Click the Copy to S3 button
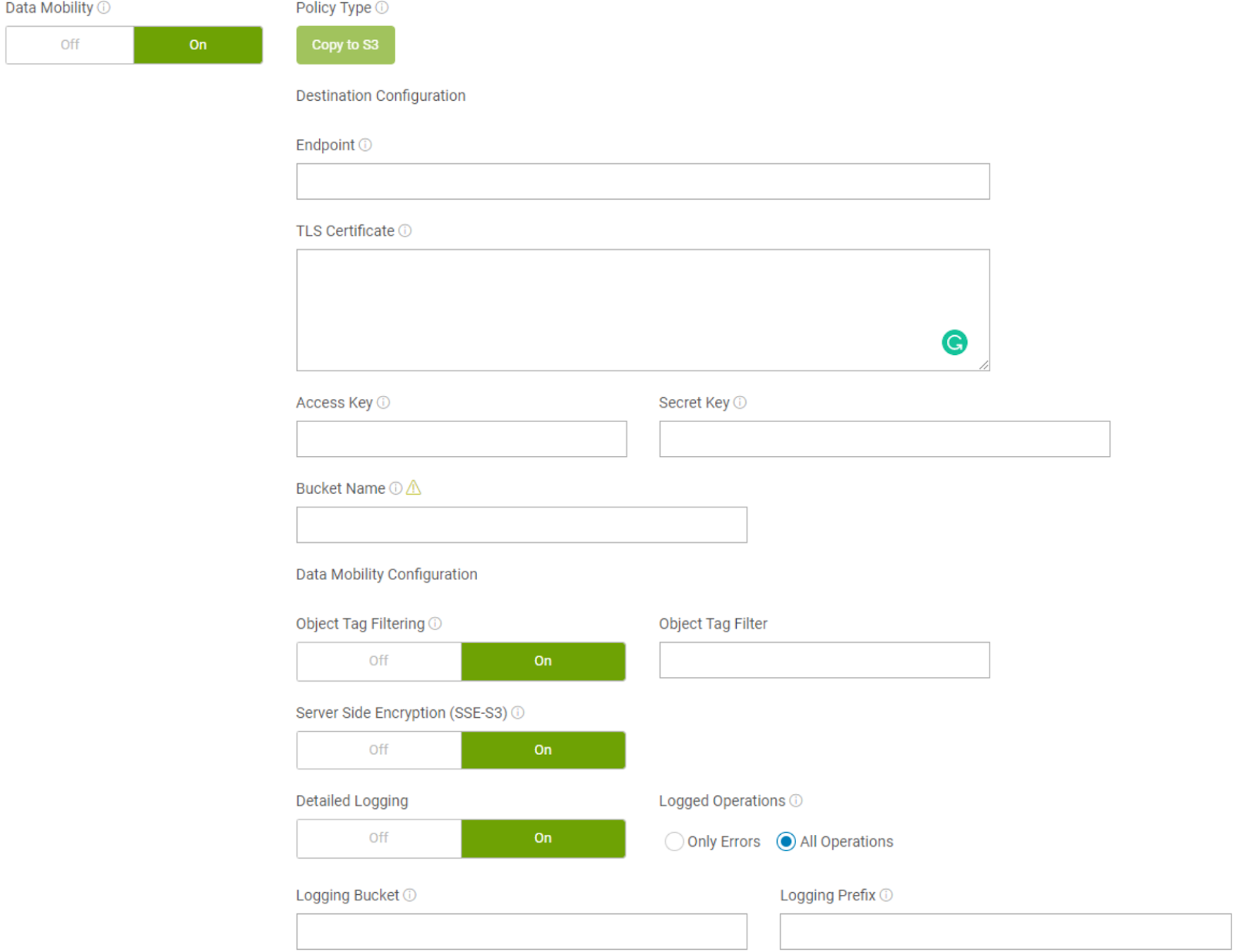Screen dimensions: 1233x952 tap(345, 45)
